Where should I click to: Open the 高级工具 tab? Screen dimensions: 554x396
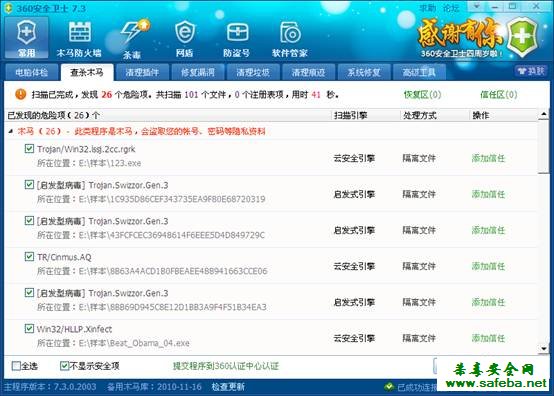click(x=419, y=72)
